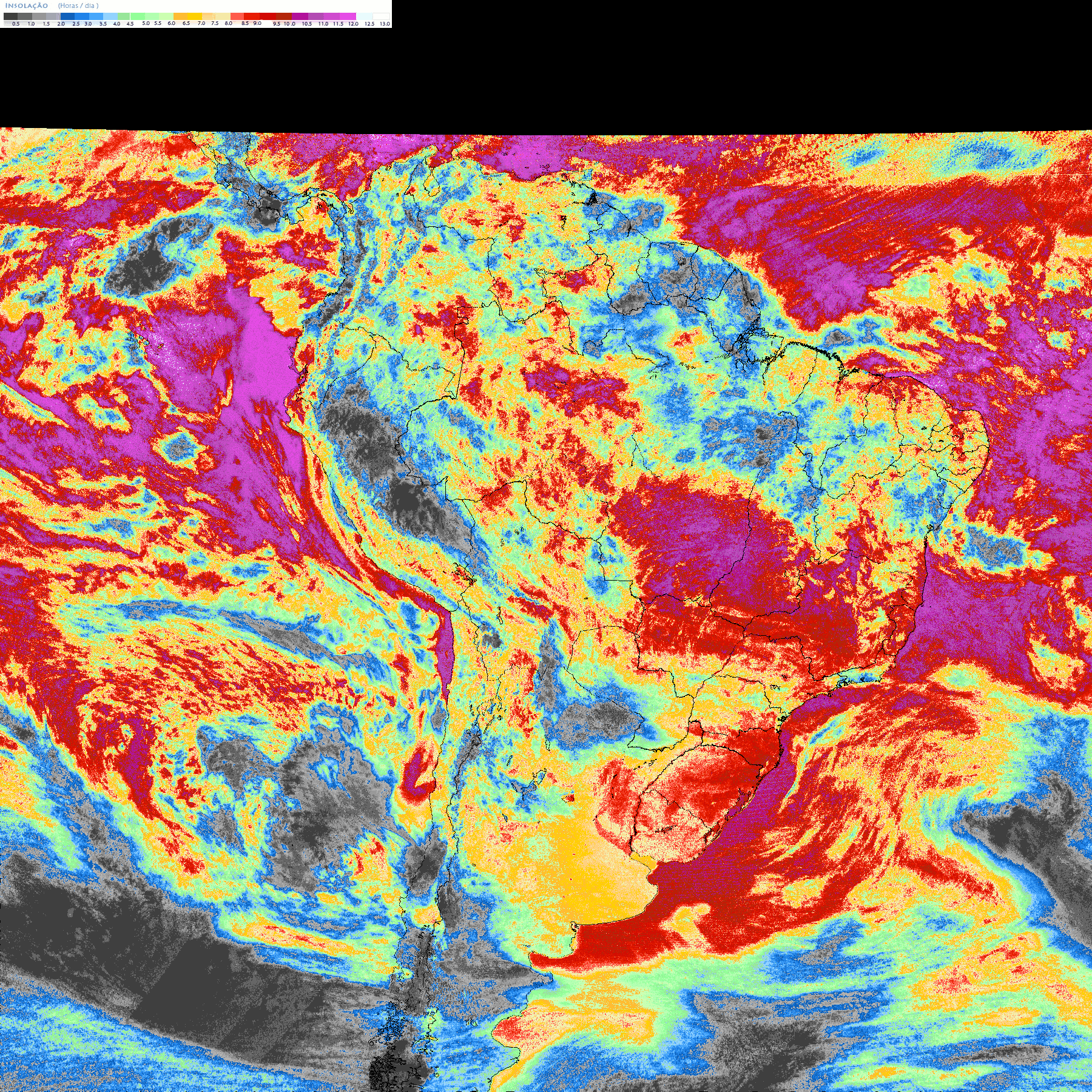Screen dimensions: 1092x1092
Task: Click the '6.5' legend value
Action: (186, 23)
